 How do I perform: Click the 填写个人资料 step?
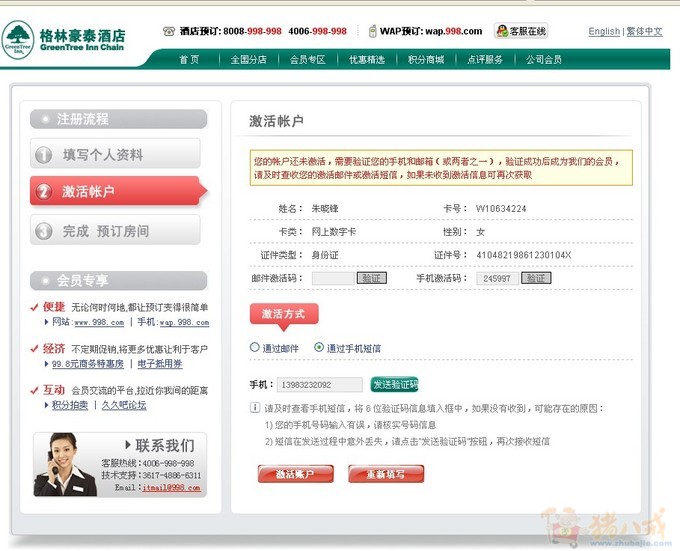(x=115, y=153)
